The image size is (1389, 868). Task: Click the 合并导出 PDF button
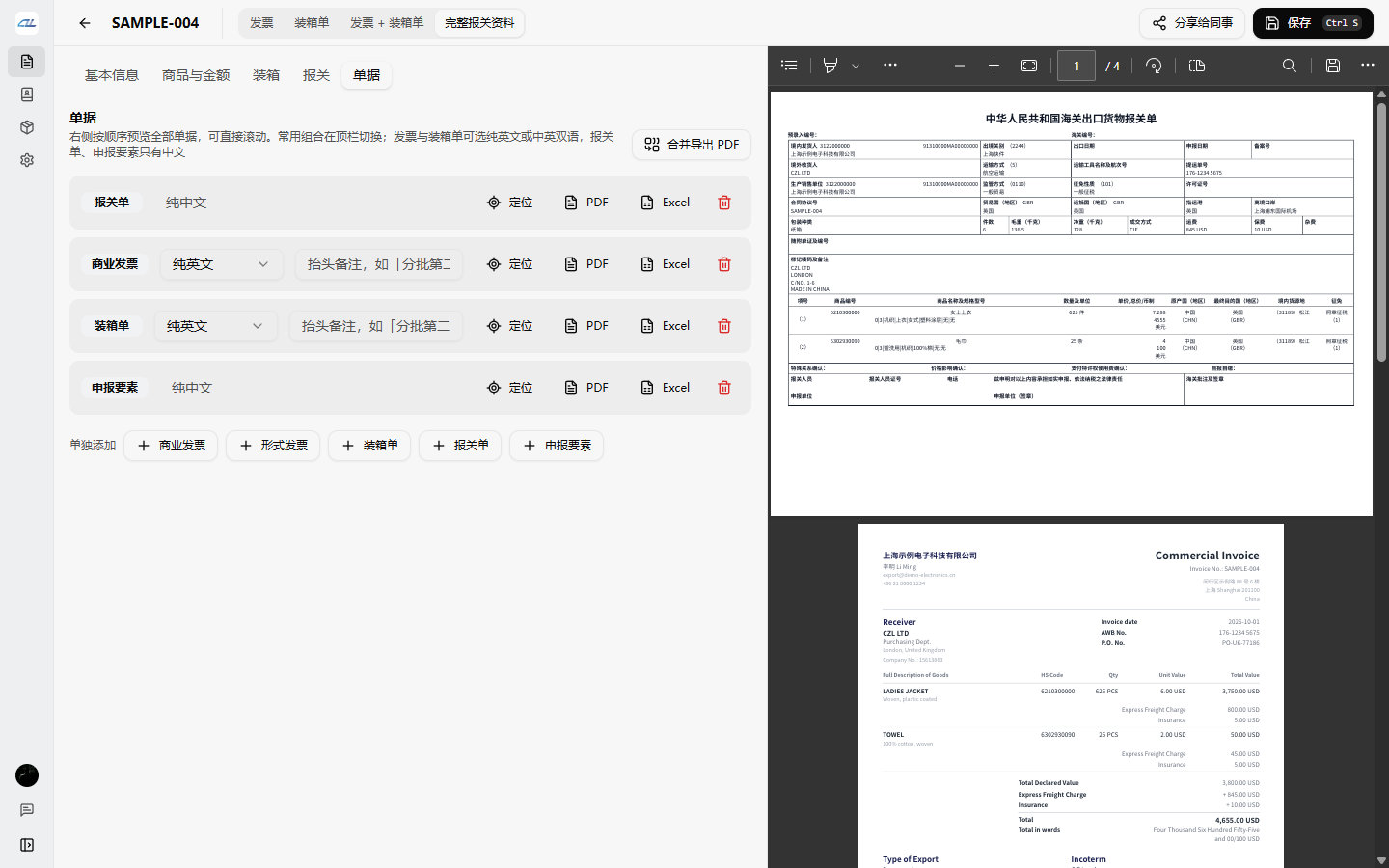pyautogui.click(x=692, y=145)
